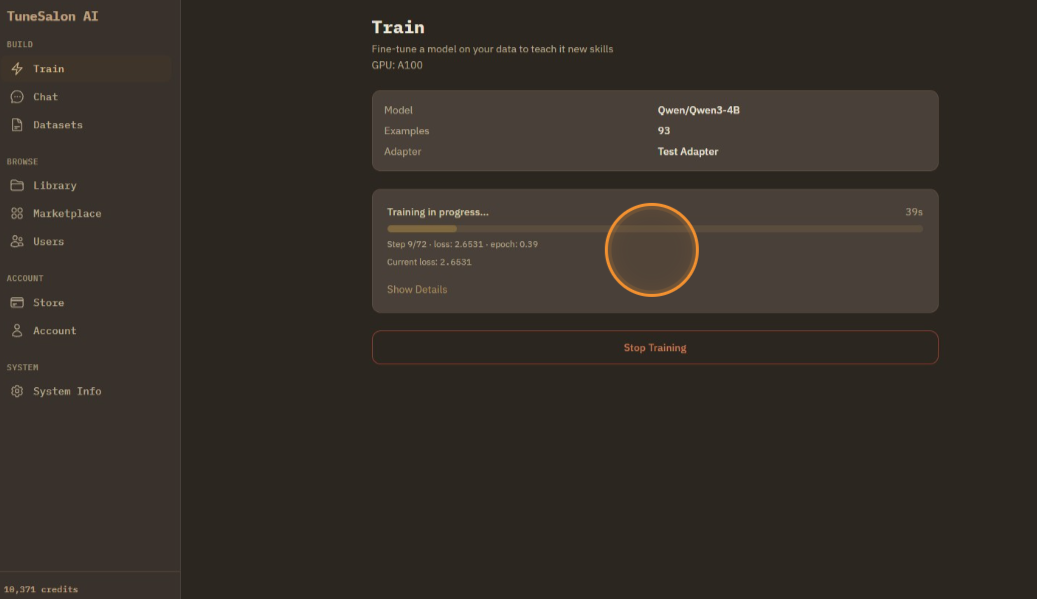Click the Train lightning bolt icon
Screen dimensions: 1037x599
(x=17, y=69)
